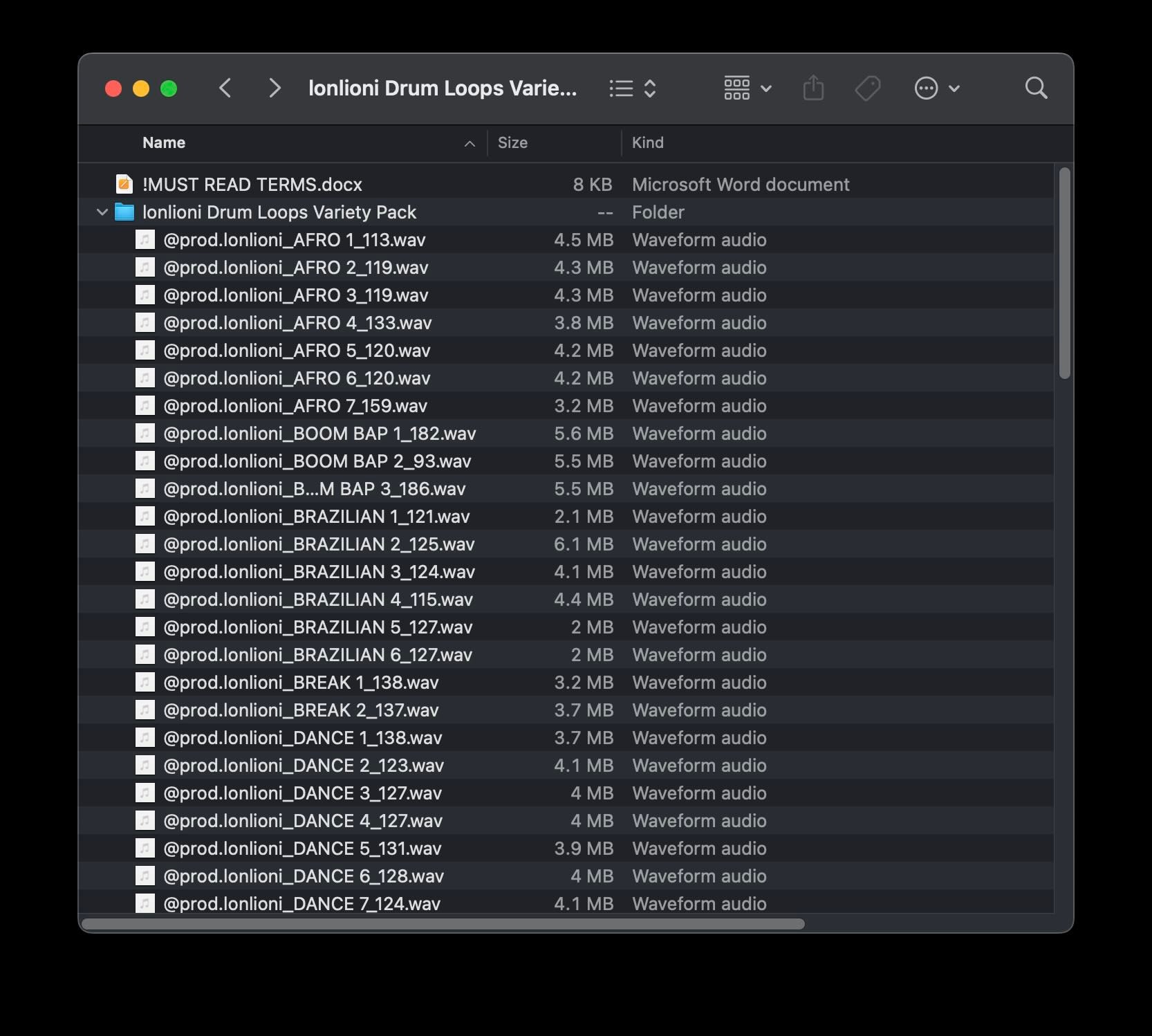Click the Tags icon in toolbar
The width and height of the screenshot is (1152, 1036).
pos(867,89)
